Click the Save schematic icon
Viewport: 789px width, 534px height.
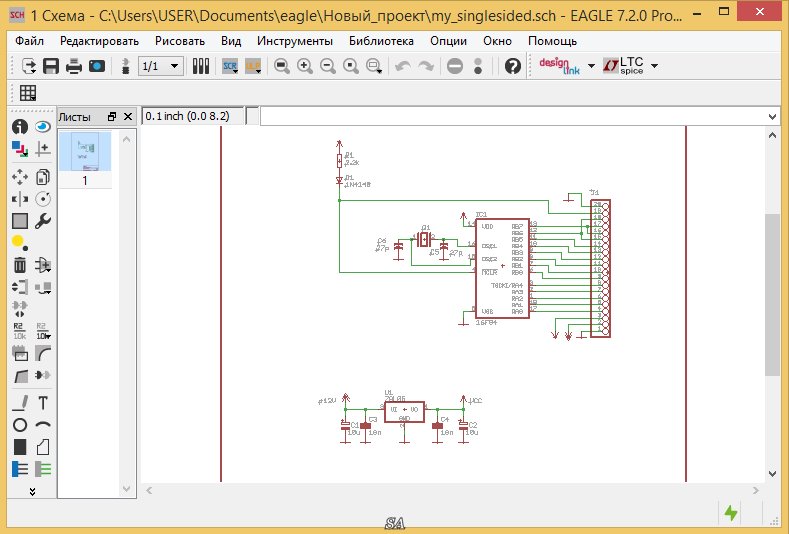tap(51, 66)
